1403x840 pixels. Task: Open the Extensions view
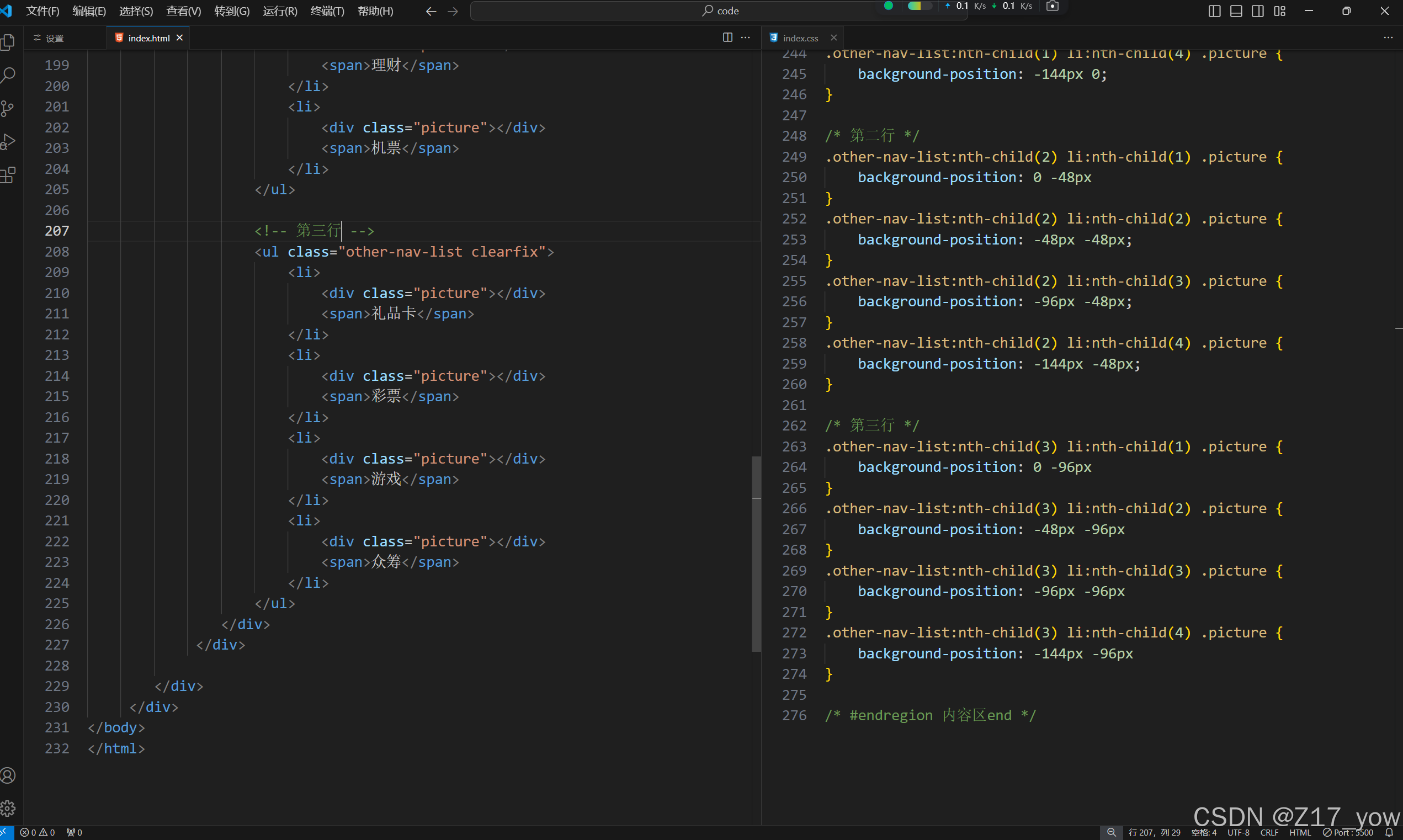(8, 175)
